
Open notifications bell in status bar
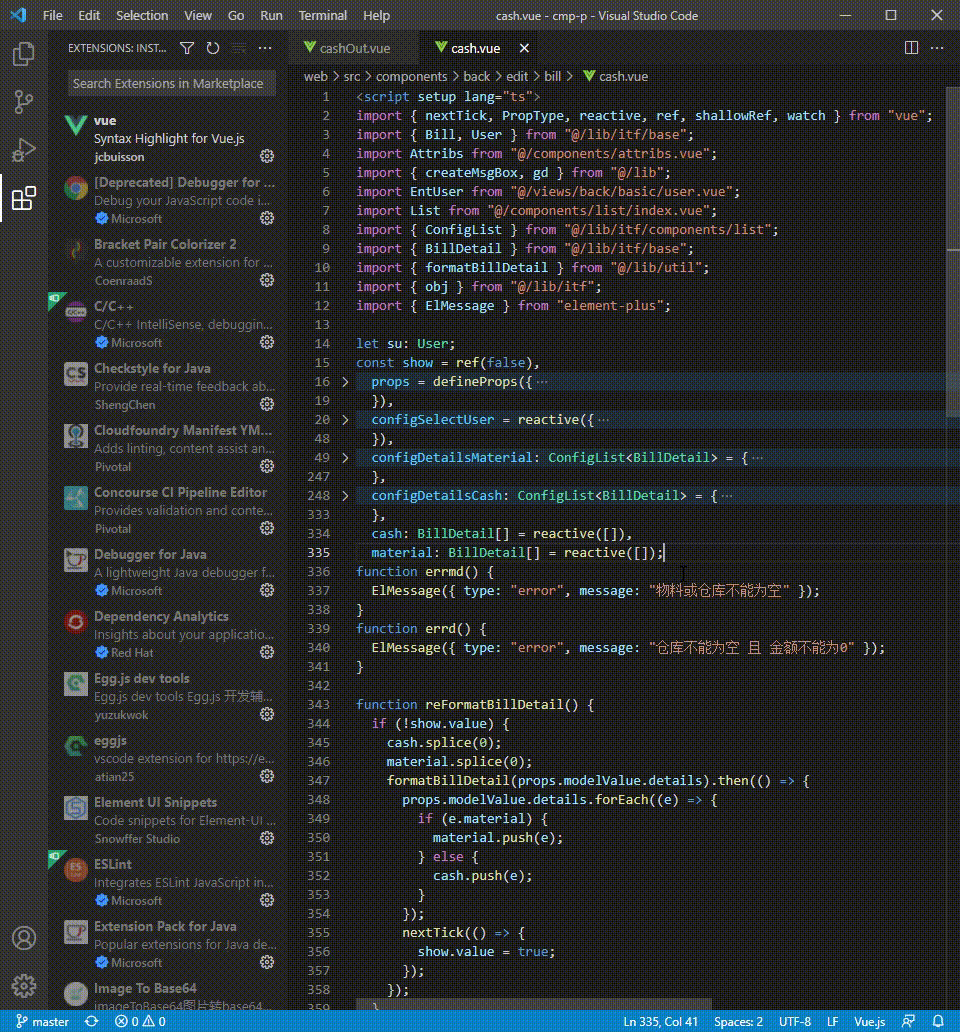938,1021
